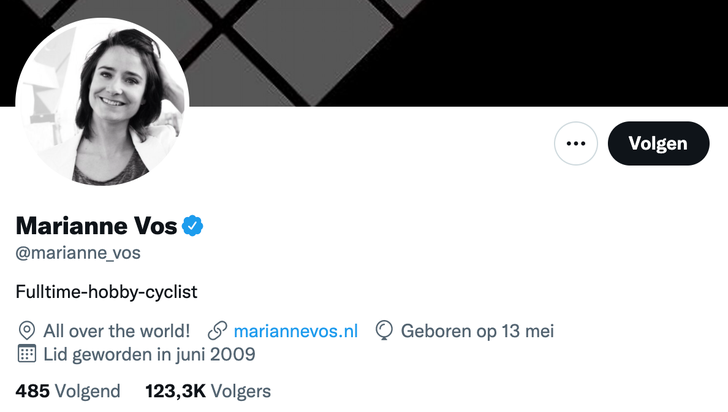Click the Marianne Vos display name
The height and width of the screenshot is (412, 728).
click(96, 226)
